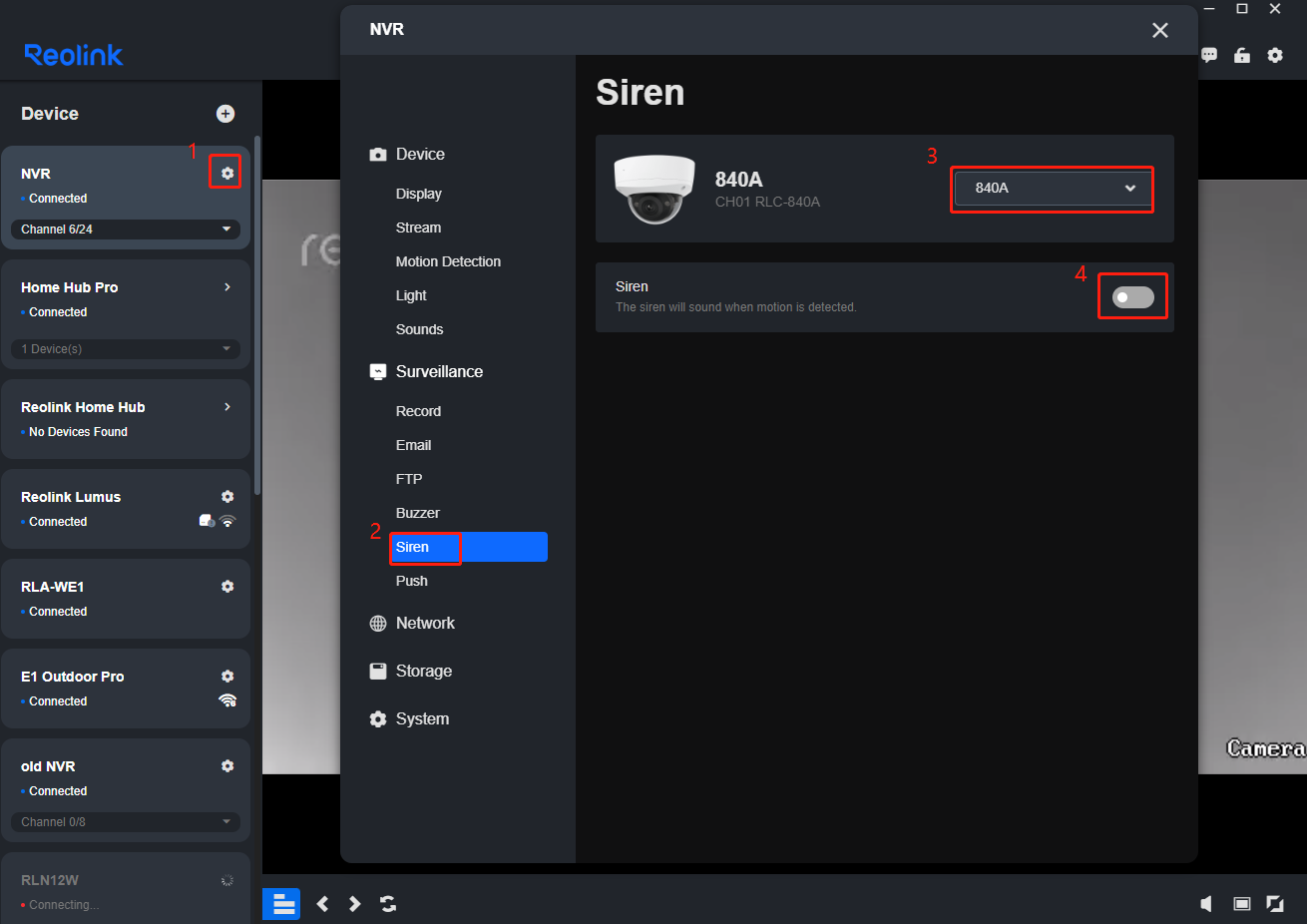
Task: Open Reolink Lumus settings gear
Action: (227, 497)
